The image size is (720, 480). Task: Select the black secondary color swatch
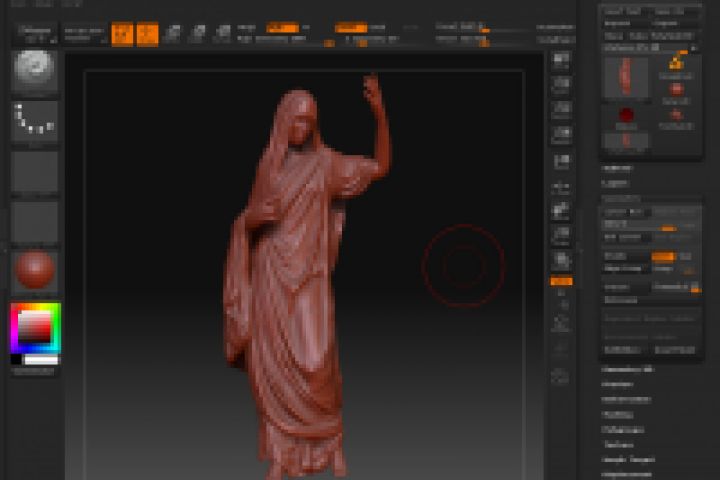pos(17,360)
